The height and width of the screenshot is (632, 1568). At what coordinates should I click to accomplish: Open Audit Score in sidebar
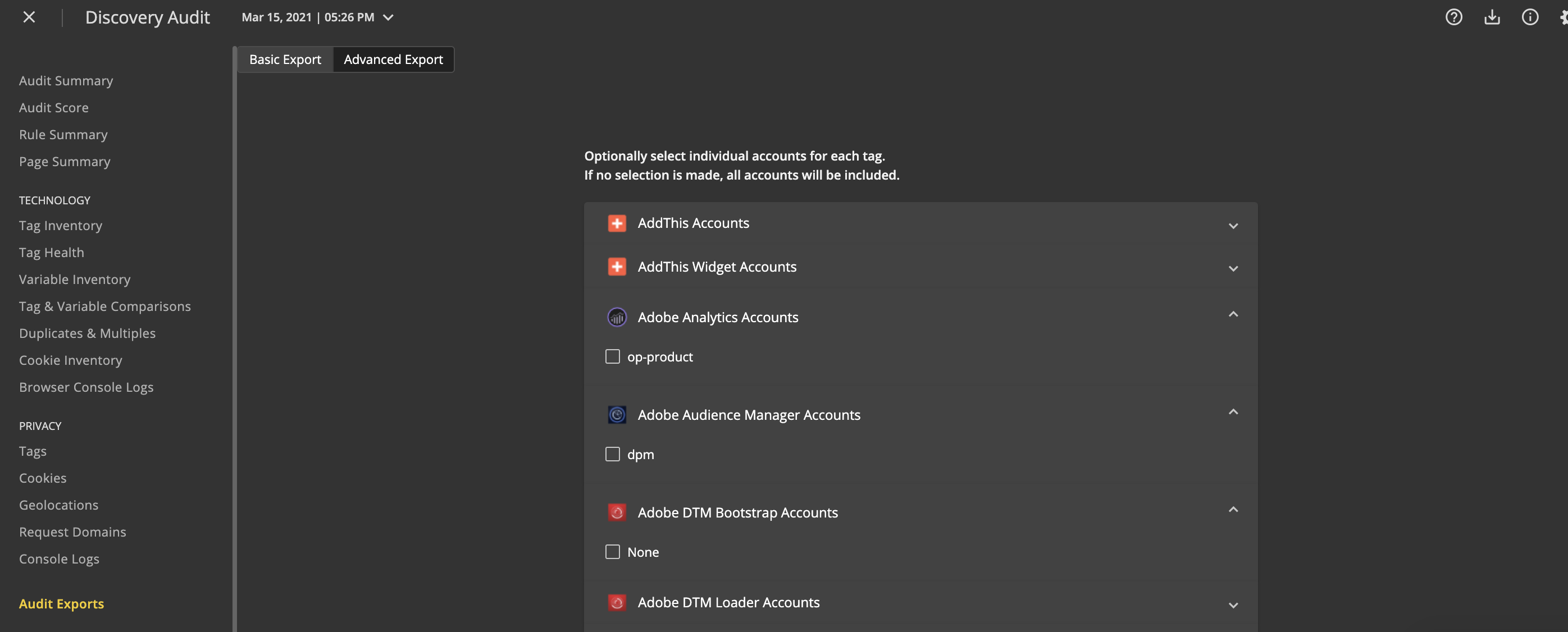[53, 108]
